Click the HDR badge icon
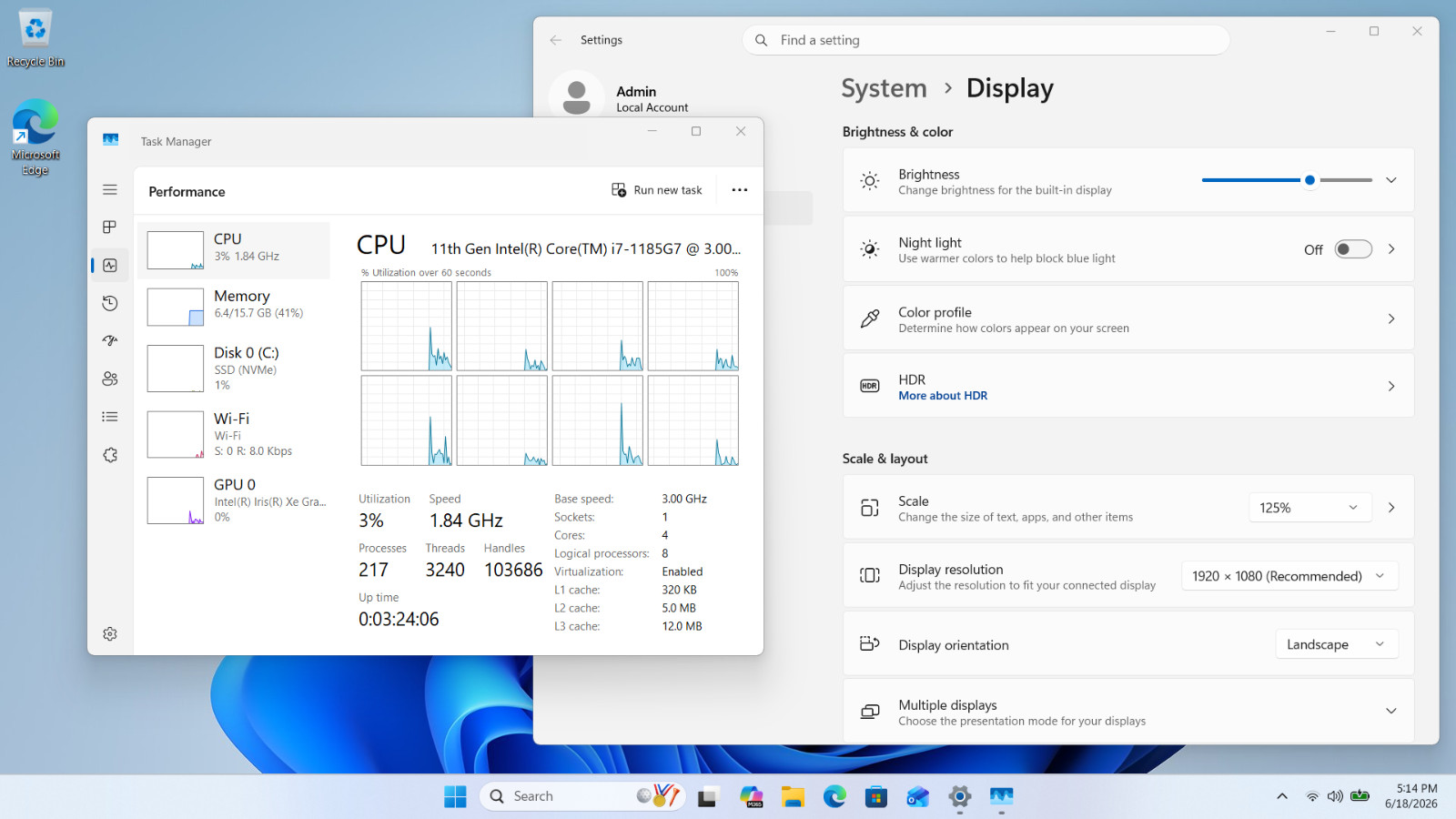 coord(870,386)
